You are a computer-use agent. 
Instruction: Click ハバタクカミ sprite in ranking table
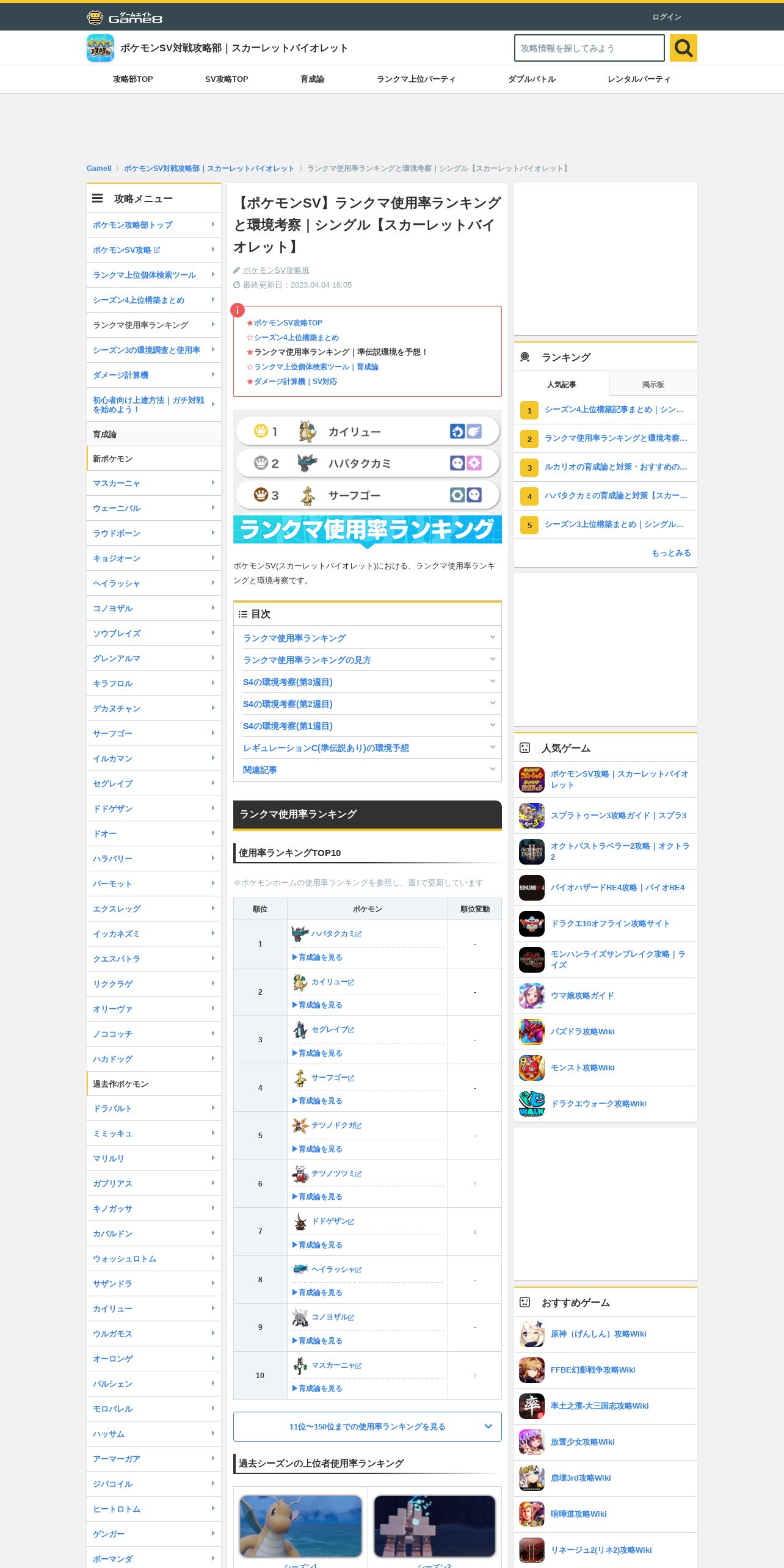pyautogui.click(x=300, y=934)
